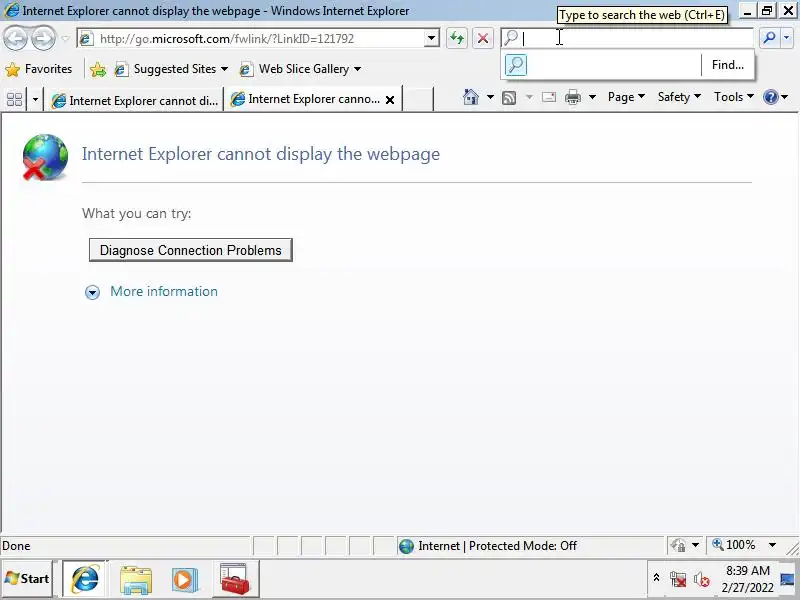The image size is (800, 600).
Task: Open Windows Explorer folder taskbar icon
Action: pos(136,579)
